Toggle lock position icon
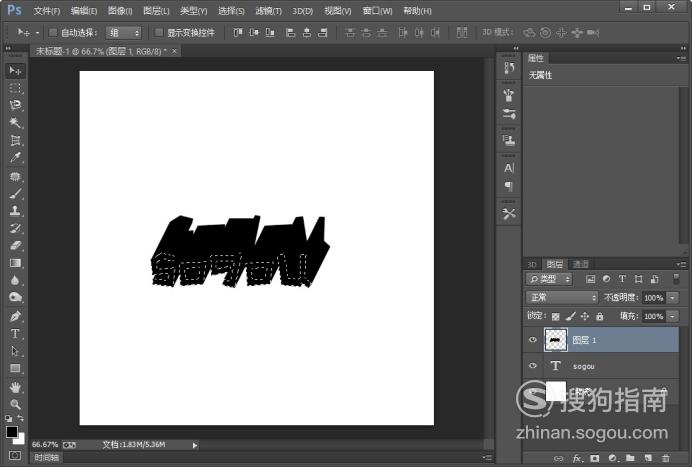Screen dimensions: 692x467 [585, 316]
